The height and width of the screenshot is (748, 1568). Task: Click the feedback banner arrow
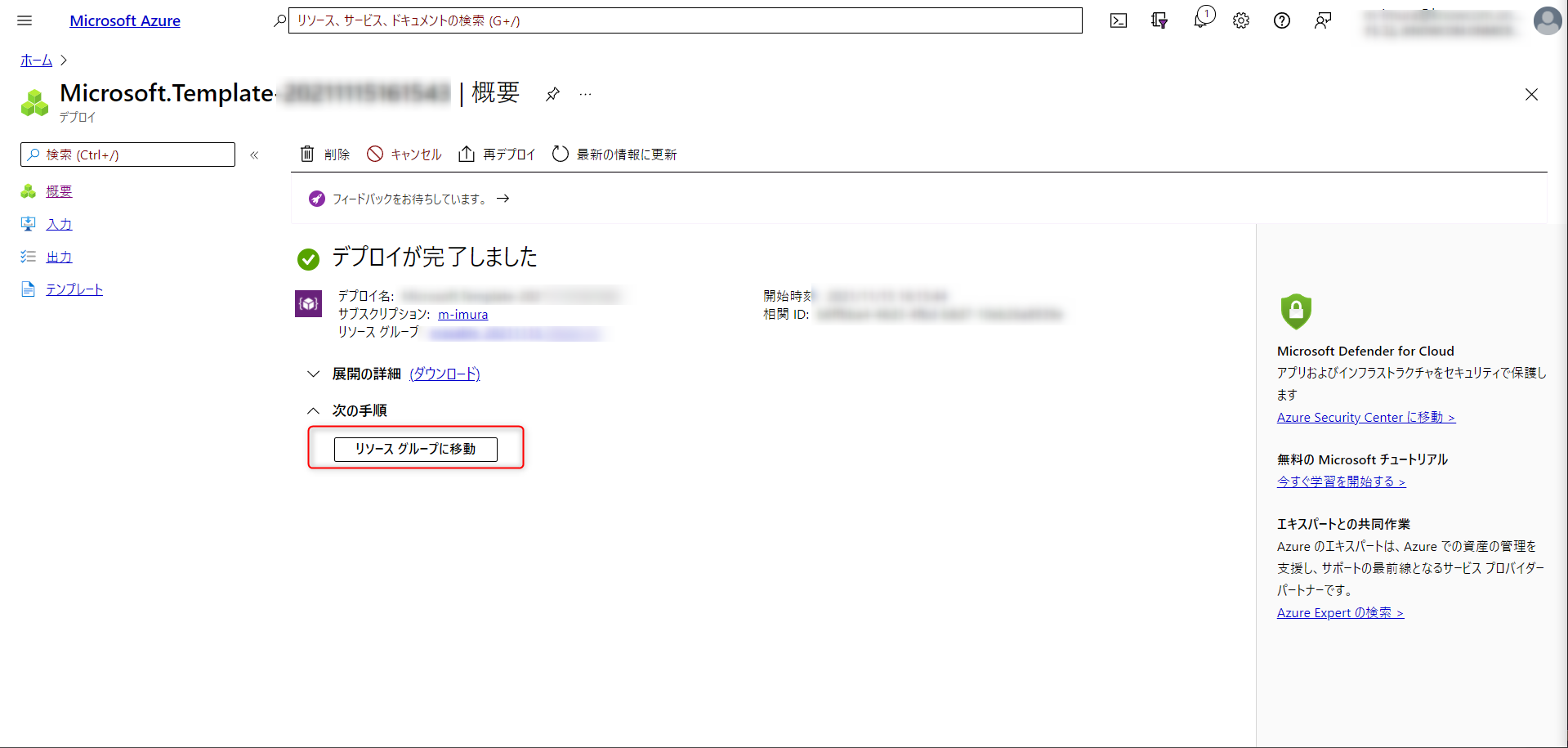pos(503,199)
